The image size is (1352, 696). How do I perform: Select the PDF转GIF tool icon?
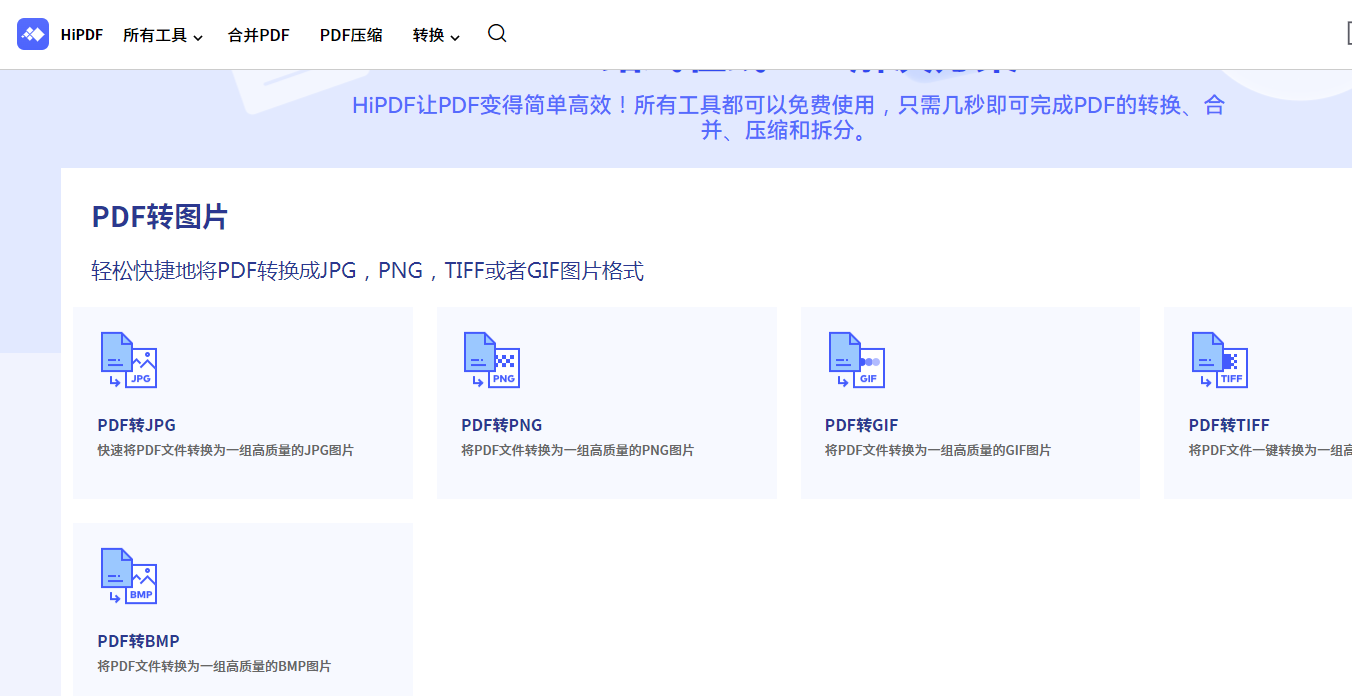point(855,361)
